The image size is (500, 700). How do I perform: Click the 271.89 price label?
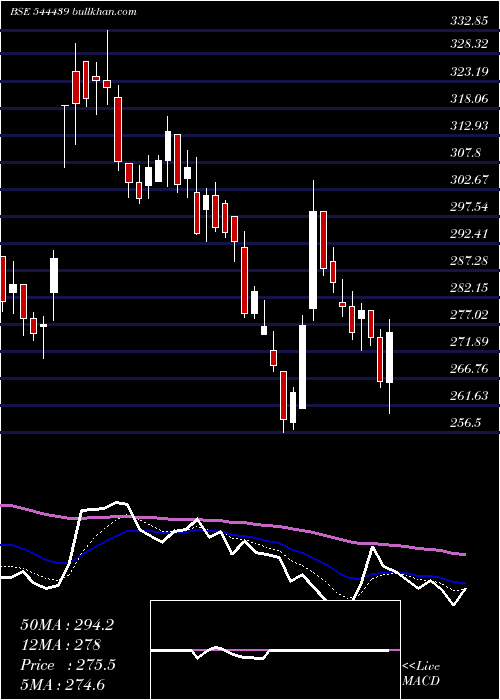tap(469, 342)
